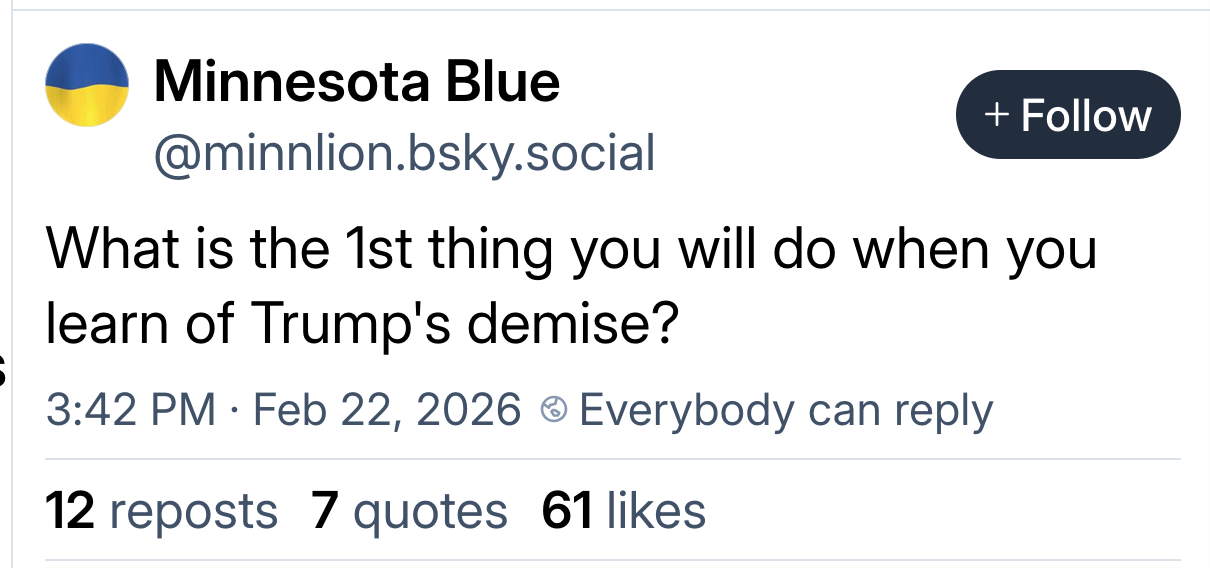Click the number 12 in repost count

(70, 511)
